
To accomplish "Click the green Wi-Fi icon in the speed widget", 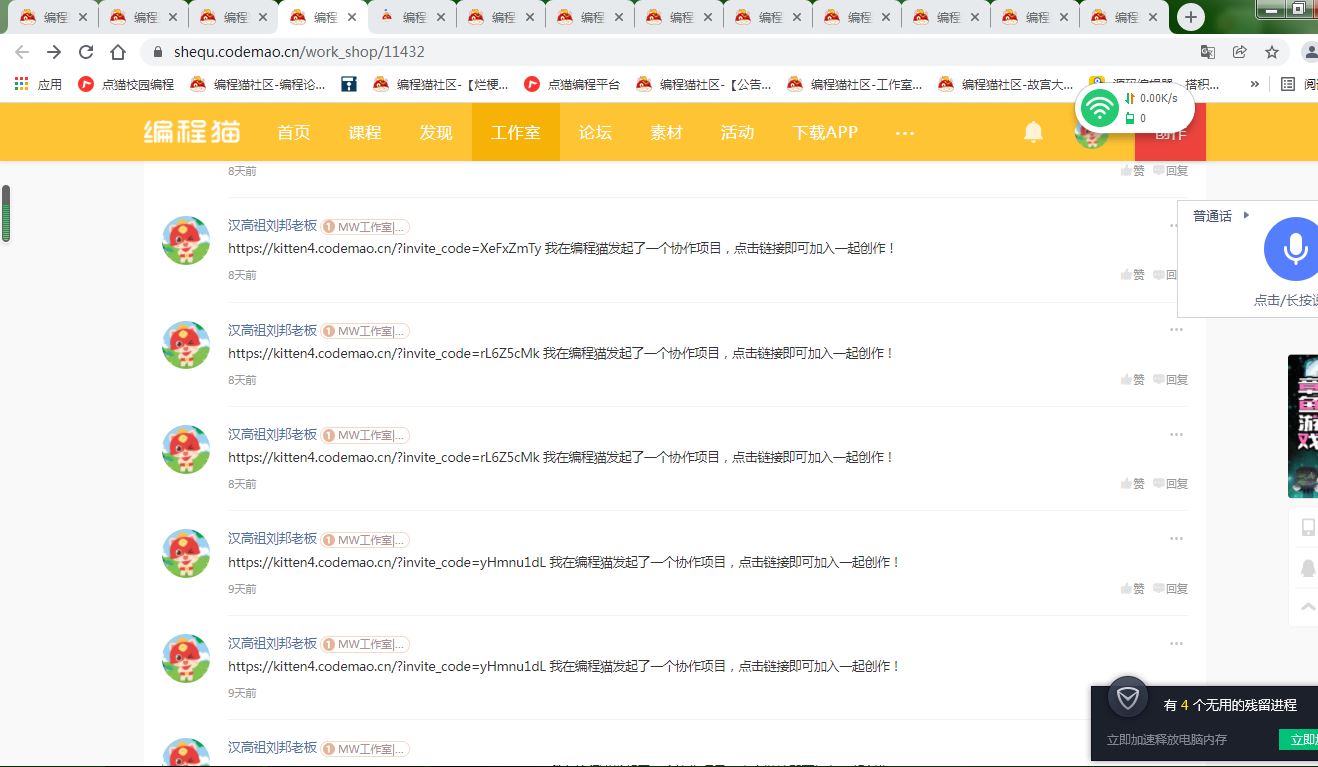I will point(1099,107).
